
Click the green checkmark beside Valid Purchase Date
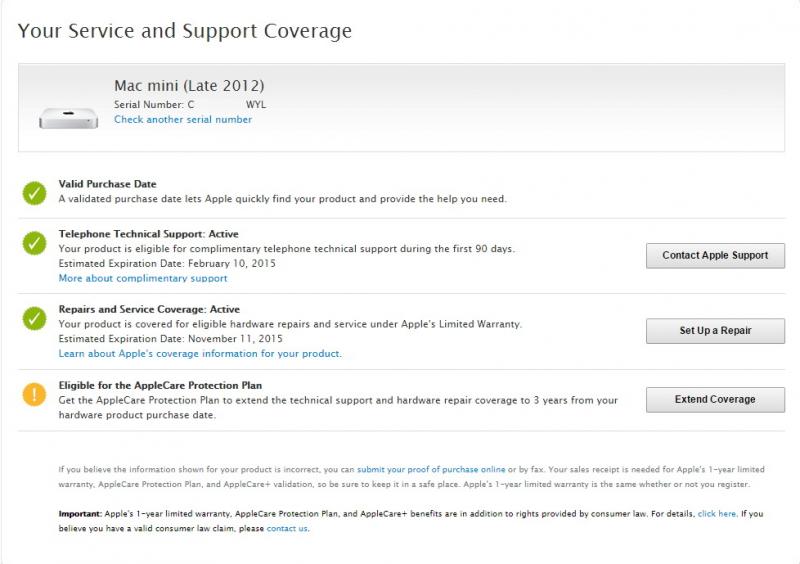pyautogui.click(x=34, y=193)
